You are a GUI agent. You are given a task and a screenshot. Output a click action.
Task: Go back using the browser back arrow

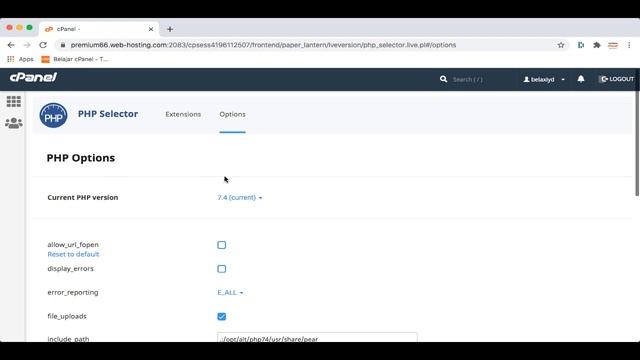[x=11, y=45]
